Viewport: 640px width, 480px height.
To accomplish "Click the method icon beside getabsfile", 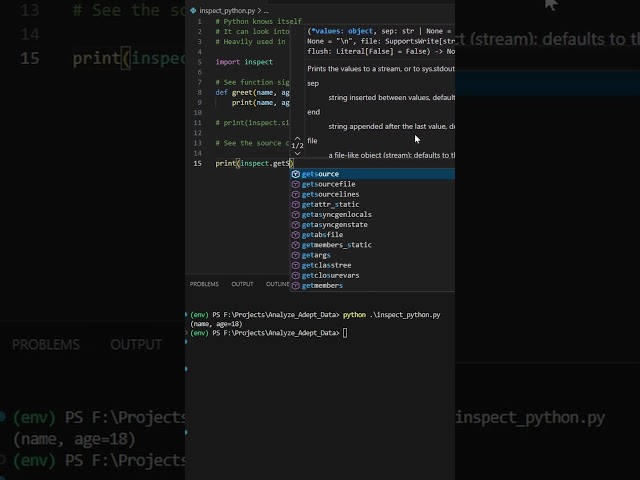I will tap(296, 235).
